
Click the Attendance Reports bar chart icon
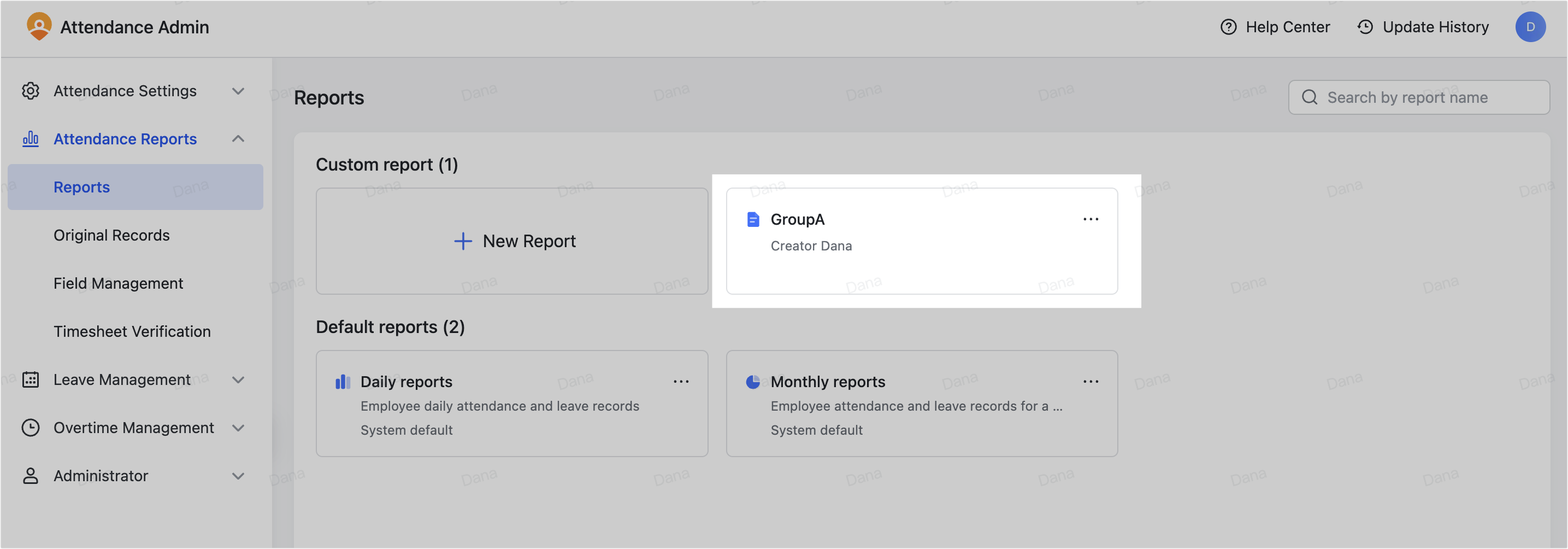click(x=31, y=139)
